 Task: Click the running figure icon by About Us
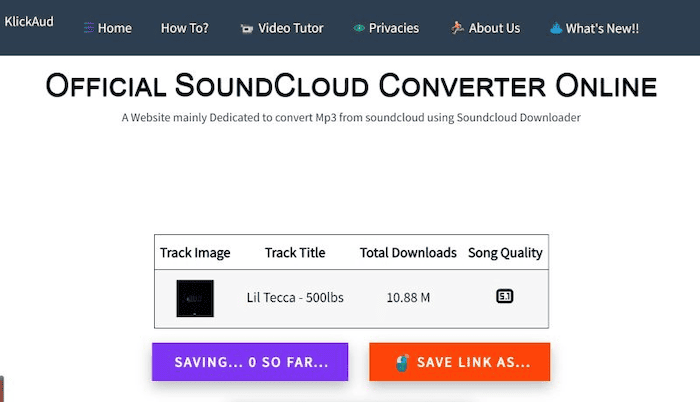click(x=457, y=28)
